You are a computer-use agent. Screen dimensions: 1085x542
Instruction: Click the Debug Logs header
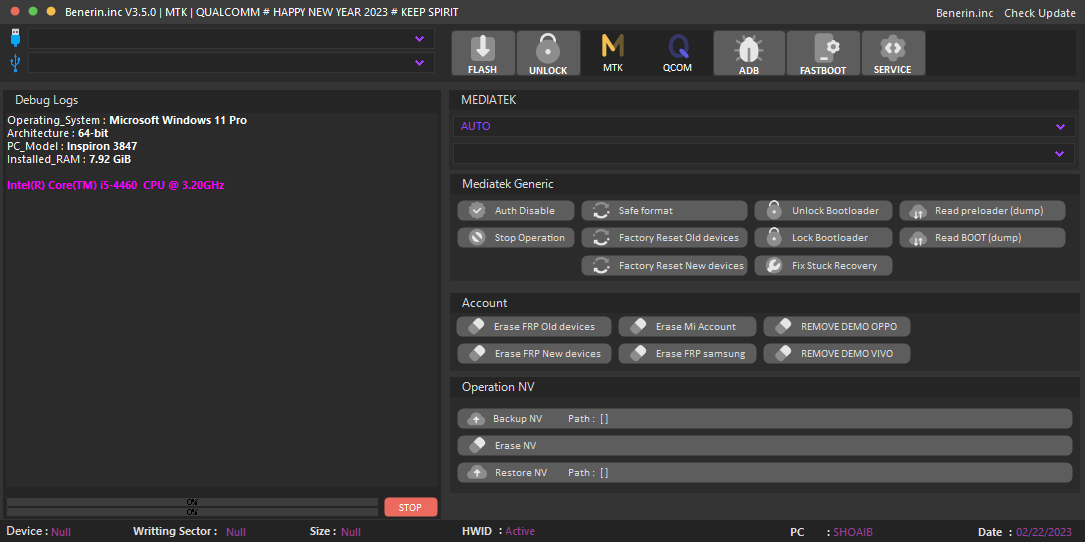[46, 100]
